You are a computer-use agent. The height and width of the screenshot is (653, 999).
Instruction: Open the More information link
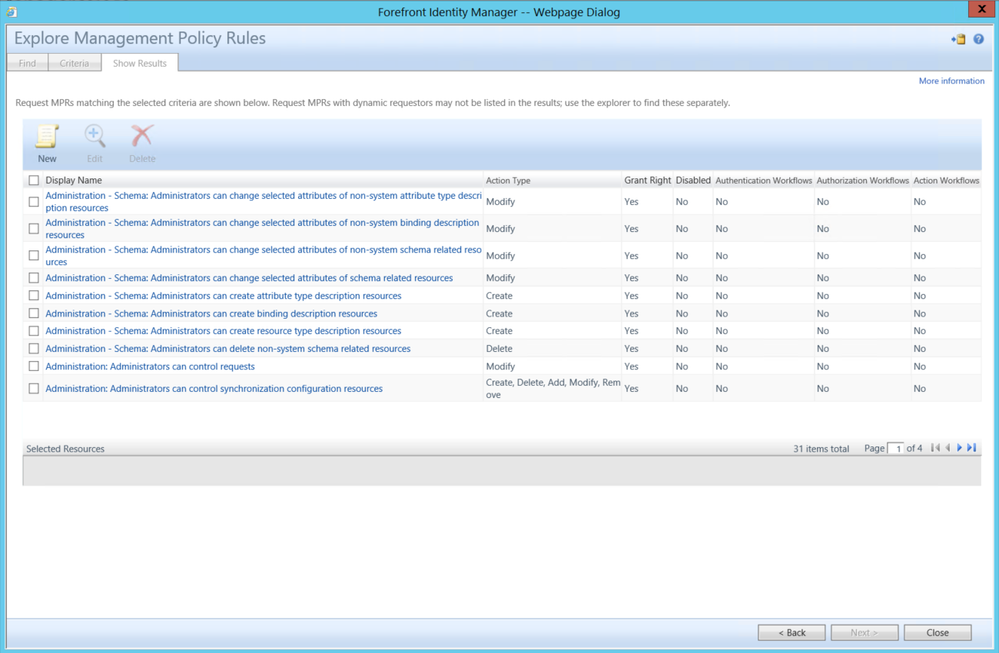click(x=951, y=81)
